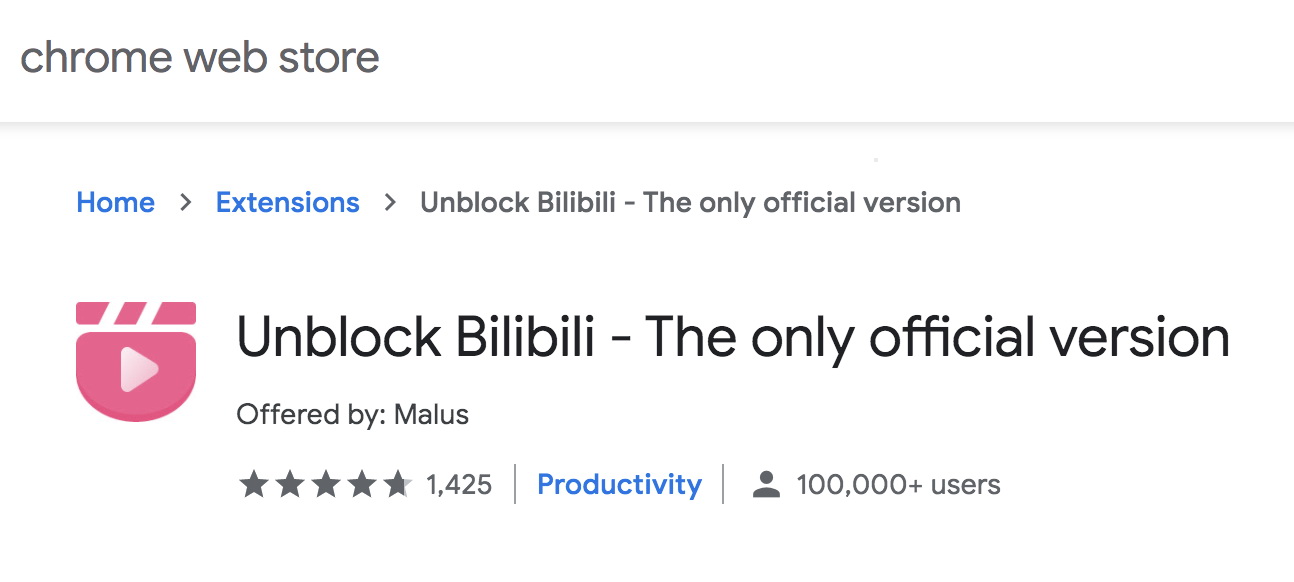Viewport: 1294px width, 582px height.
Task: Open the Home breadcrumb link
Action: click(115, 203)
